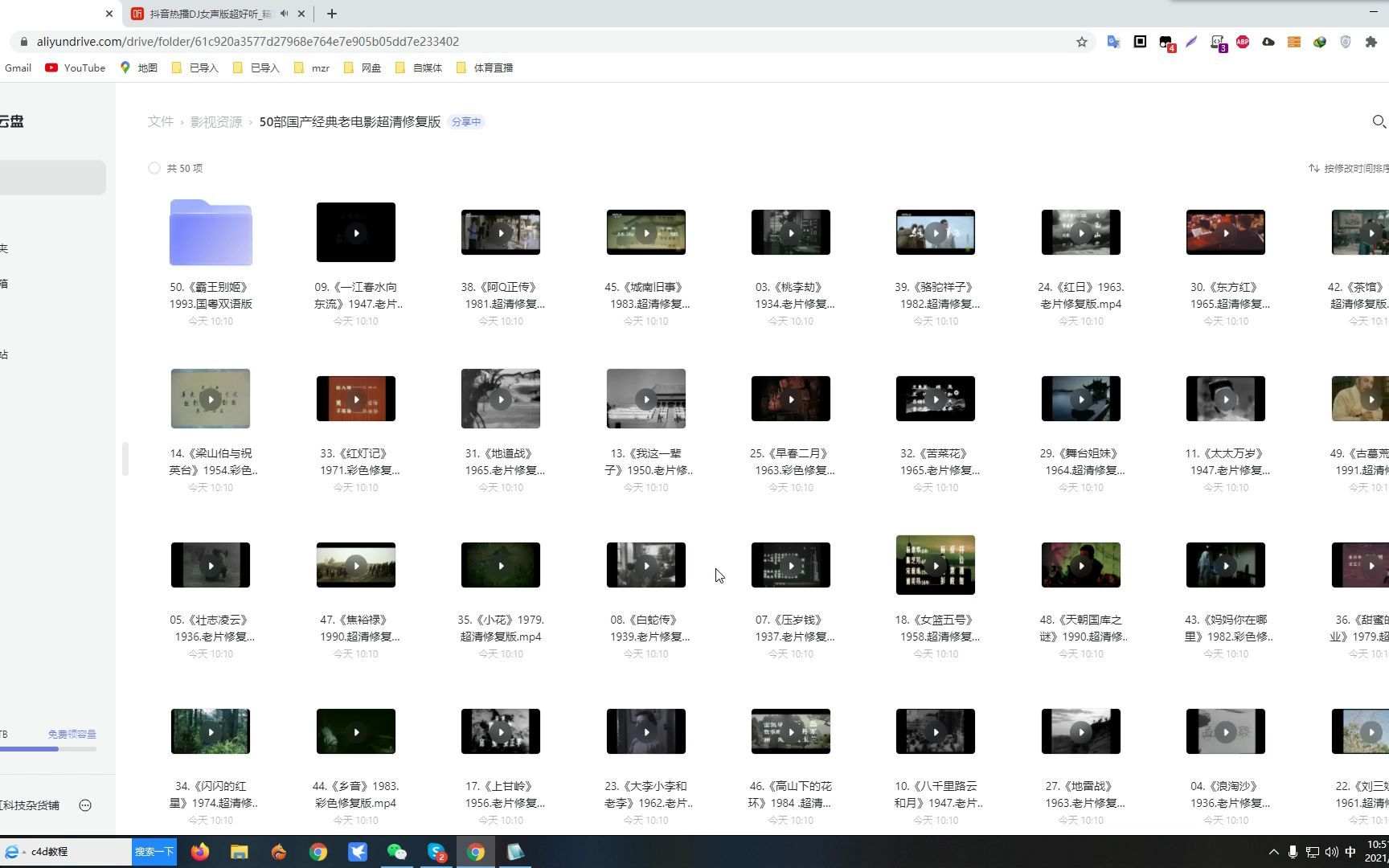
Task: Open File Explorer from the taskbar
Action: [240, 852]
